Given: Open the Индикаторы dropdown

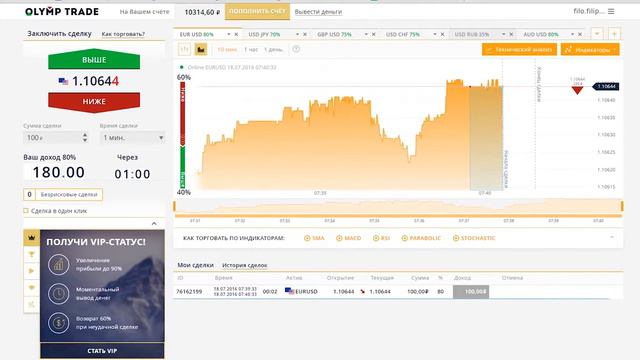Looking at the screenshot, I should coord(590,49).
